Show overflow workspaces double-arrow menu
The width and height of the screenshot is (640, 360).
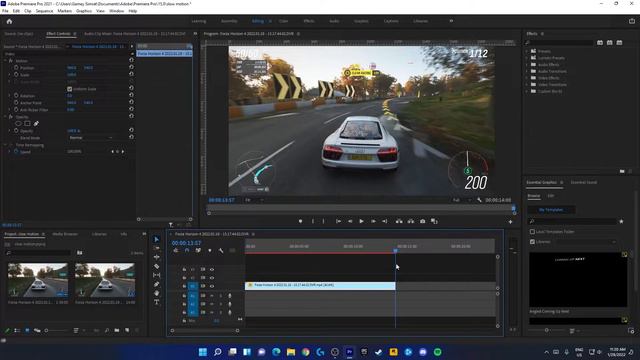coord(451,21)
